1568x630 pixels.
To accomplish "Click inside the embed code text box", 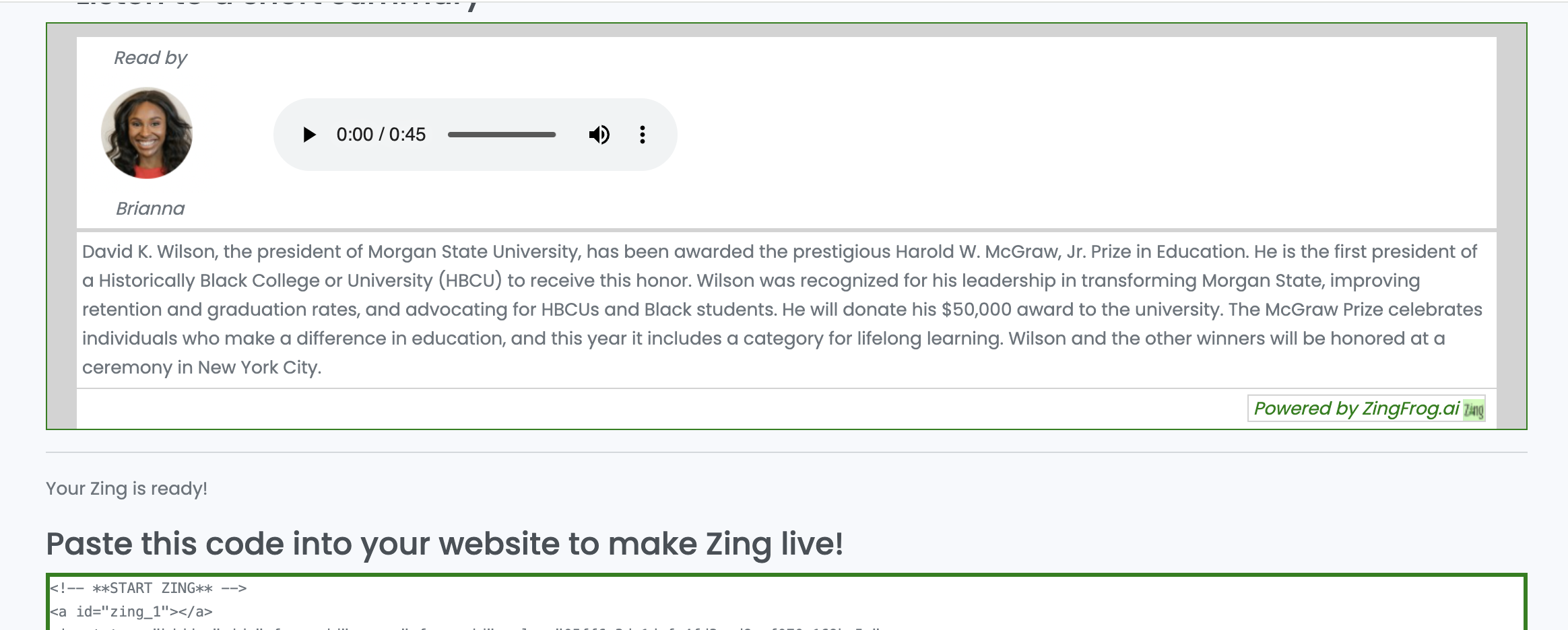I will point(786,602).
